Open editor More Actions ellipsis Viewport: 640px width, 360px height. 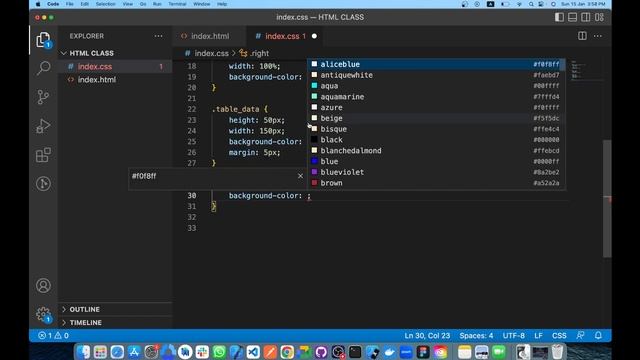598,36
